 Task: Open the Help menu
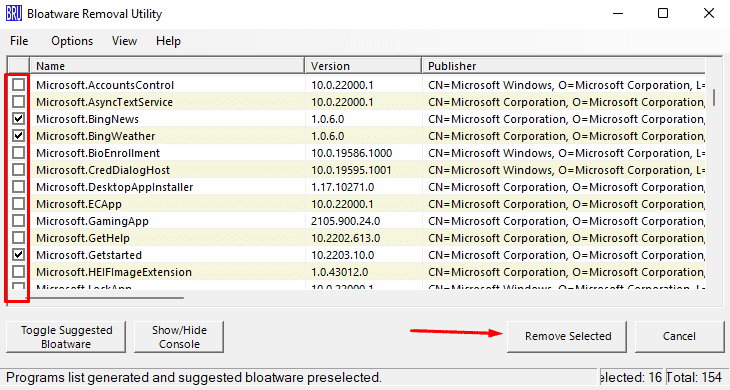168,41
